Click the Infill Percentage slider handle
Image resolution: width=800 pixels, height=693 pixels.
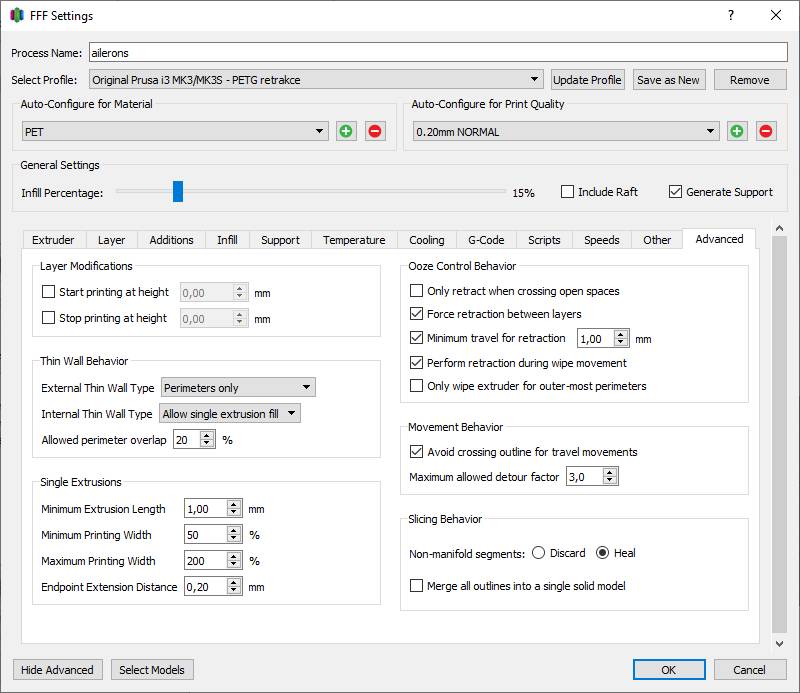click(177, 192)
